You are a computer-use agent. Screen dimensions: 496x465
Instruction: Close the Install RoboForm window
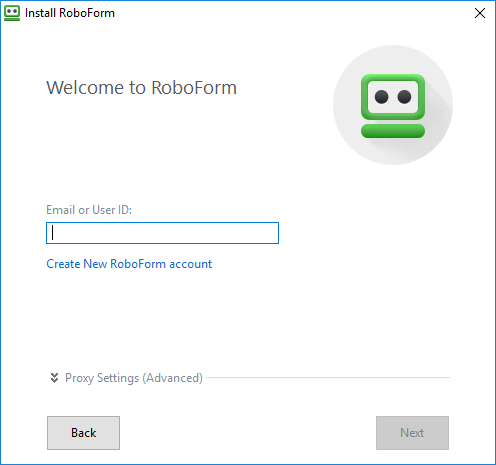(480, 13)
